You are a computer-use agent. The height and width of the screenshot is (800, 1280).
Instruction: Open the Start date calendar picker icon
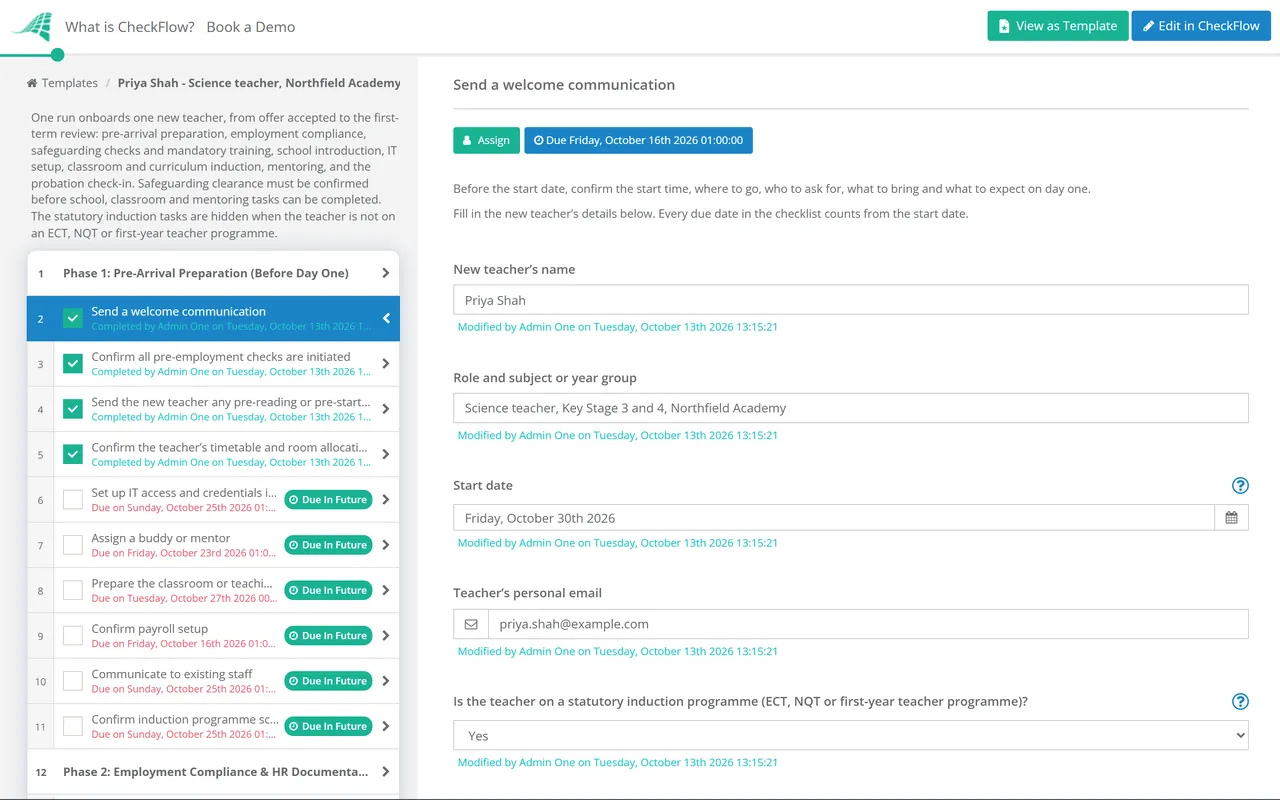(x=1231, y=518)
